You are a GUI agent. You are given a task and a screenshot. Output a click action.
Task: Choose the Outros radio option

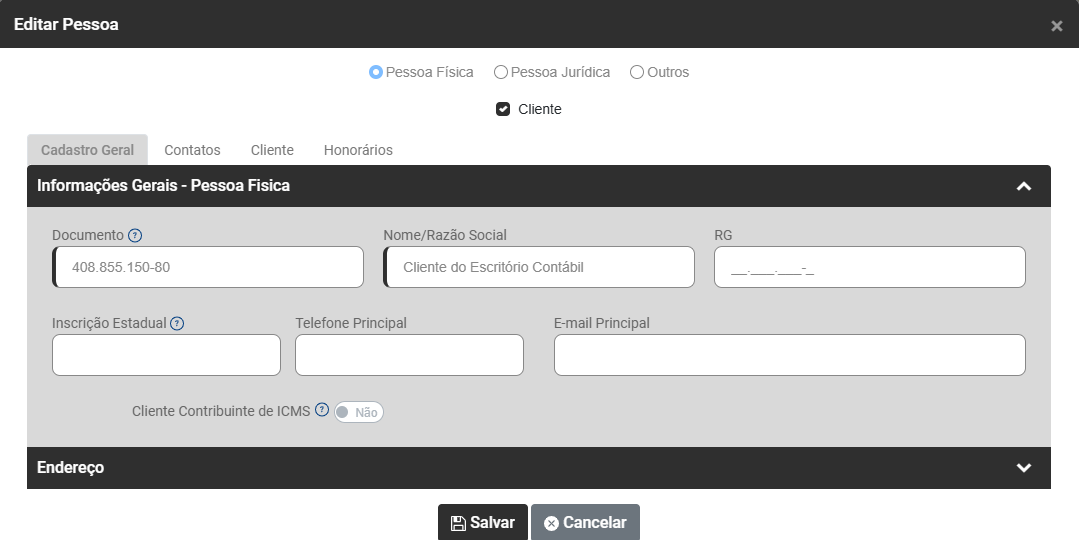click(637, 72)
